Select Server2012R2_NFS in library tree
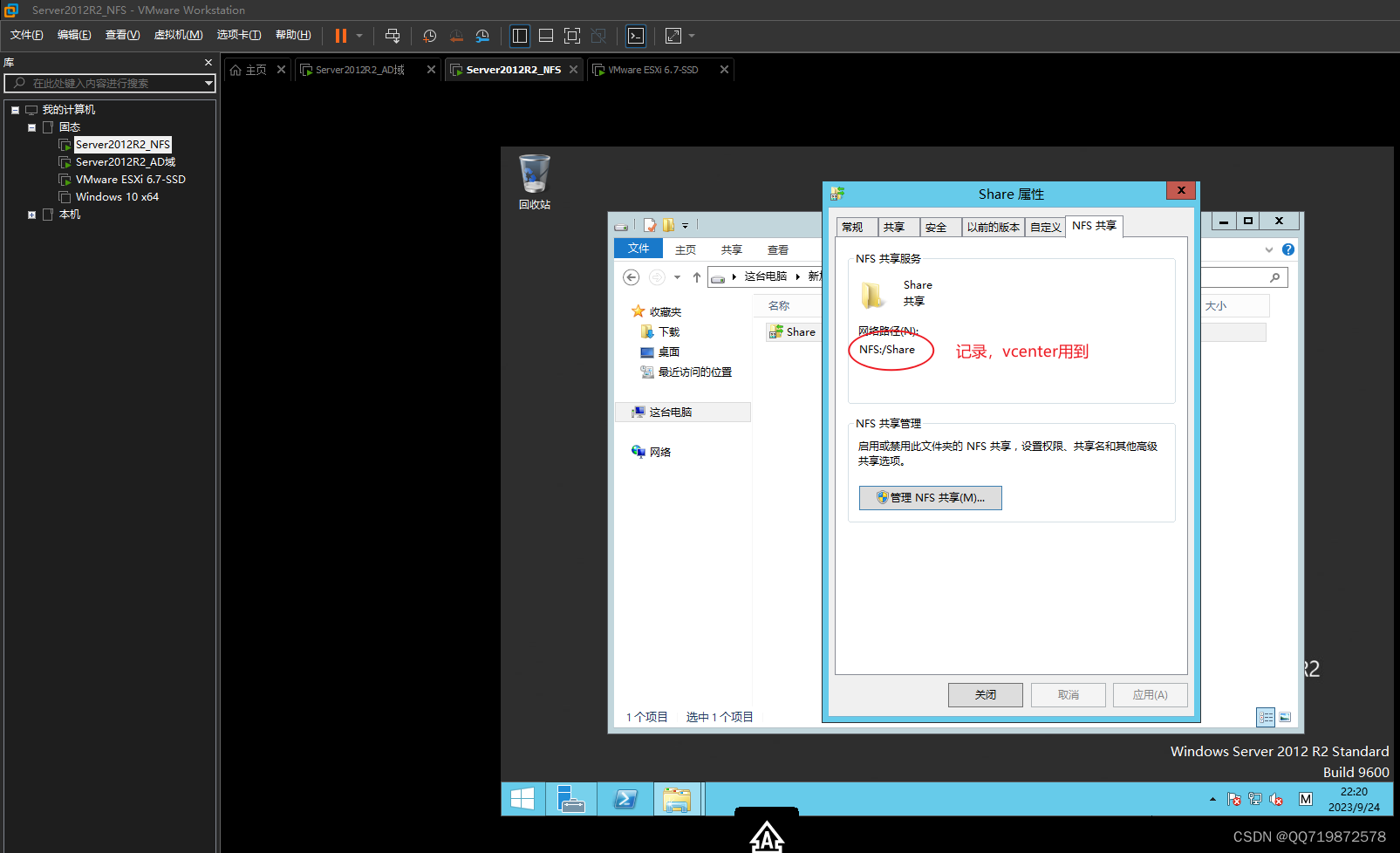Image resolution: width=1400 pixels, height=853 pixels. coord(123,145)
